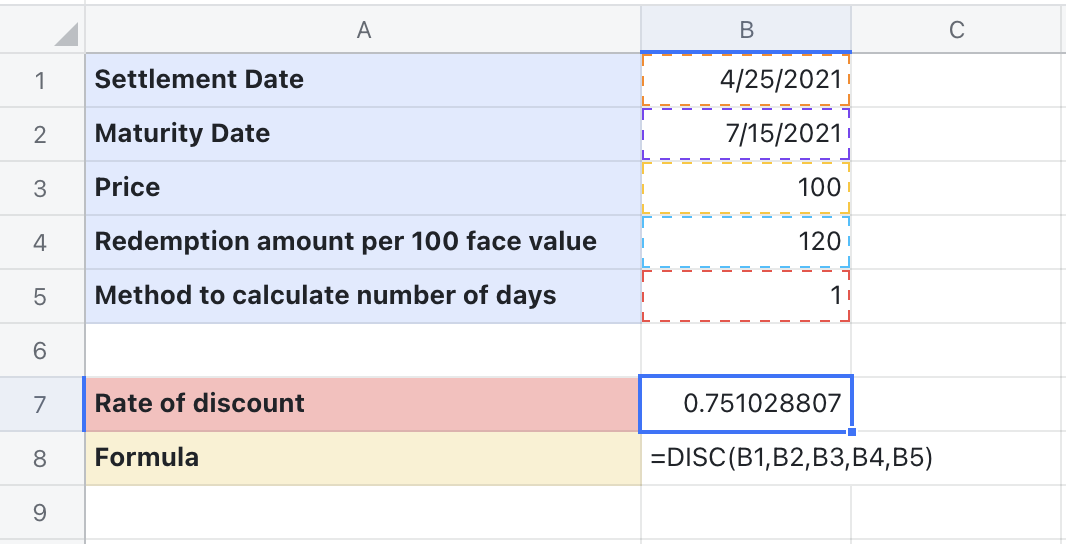Select column A header
The height and width of the screenshot is (544, 1066).
[363, 29]
